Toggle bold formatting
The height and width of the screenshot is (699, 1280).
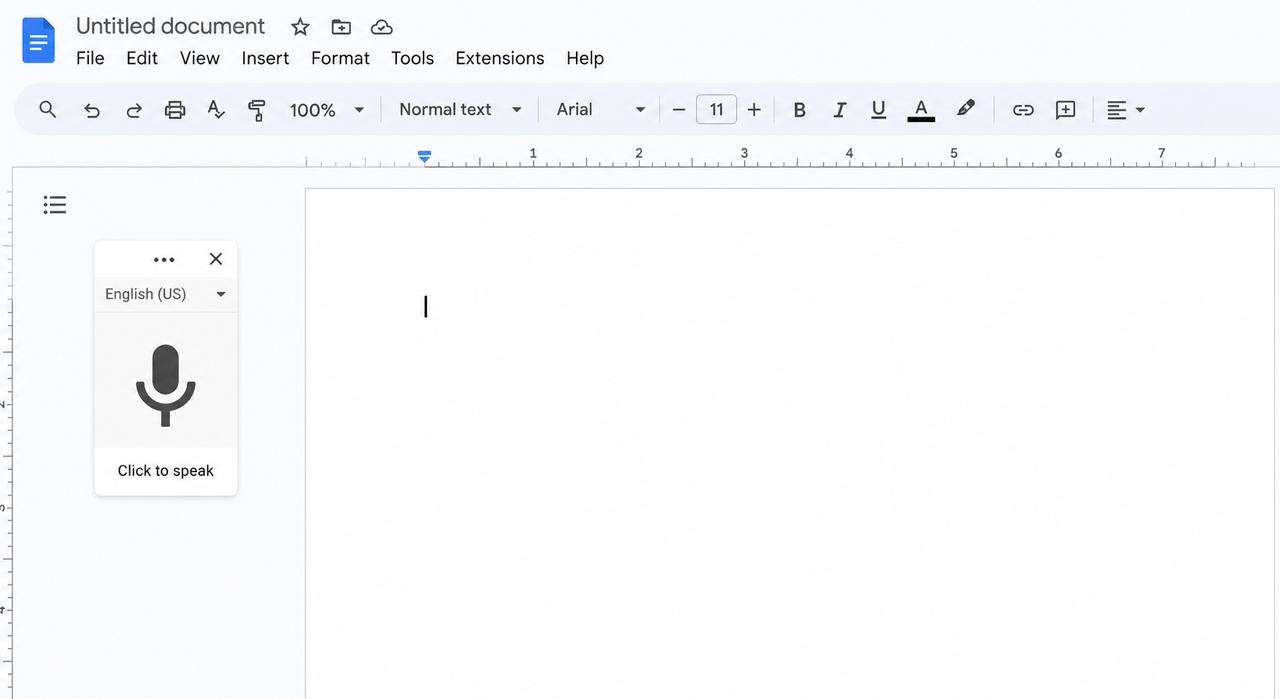click(799, 110)
